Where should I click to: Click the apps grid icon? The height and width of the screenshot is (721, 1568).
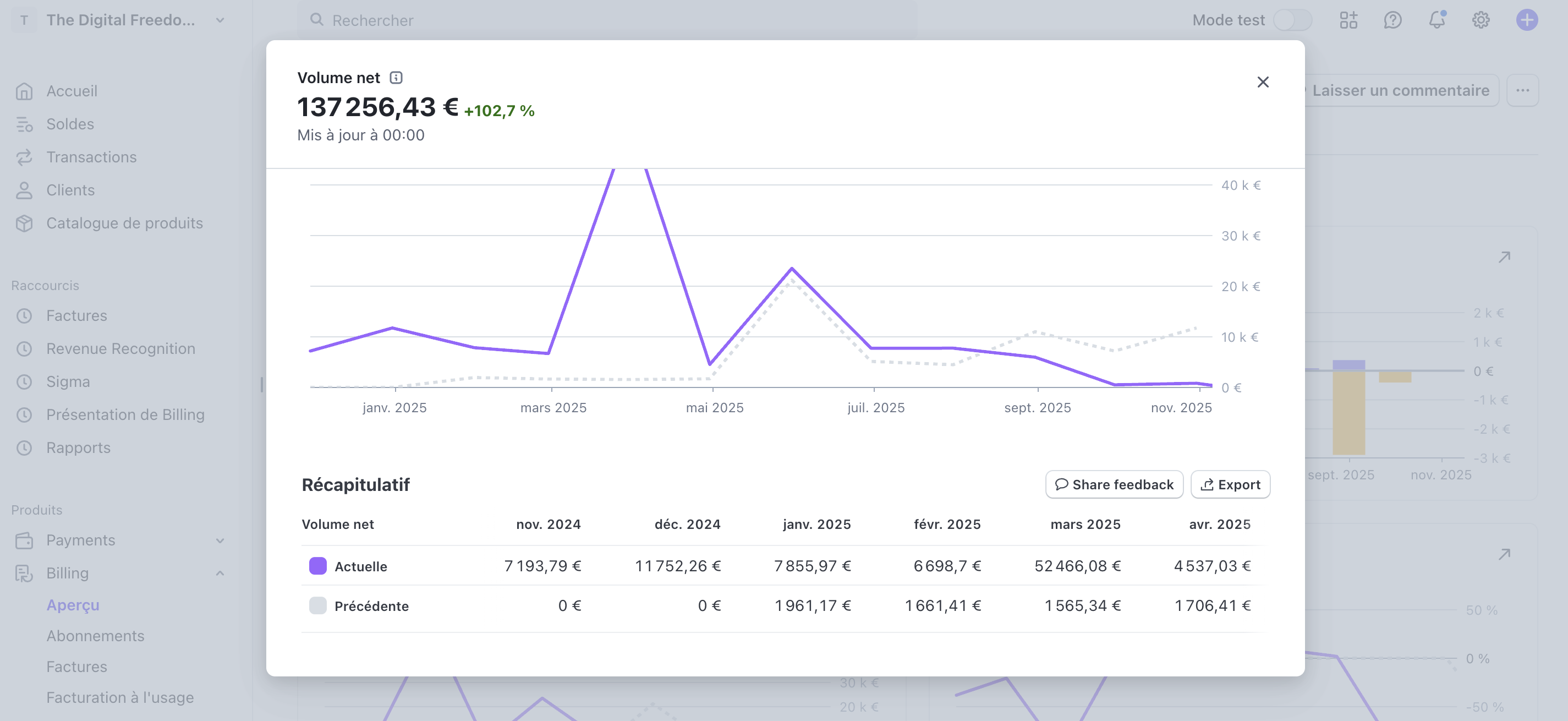(1348, 20)
